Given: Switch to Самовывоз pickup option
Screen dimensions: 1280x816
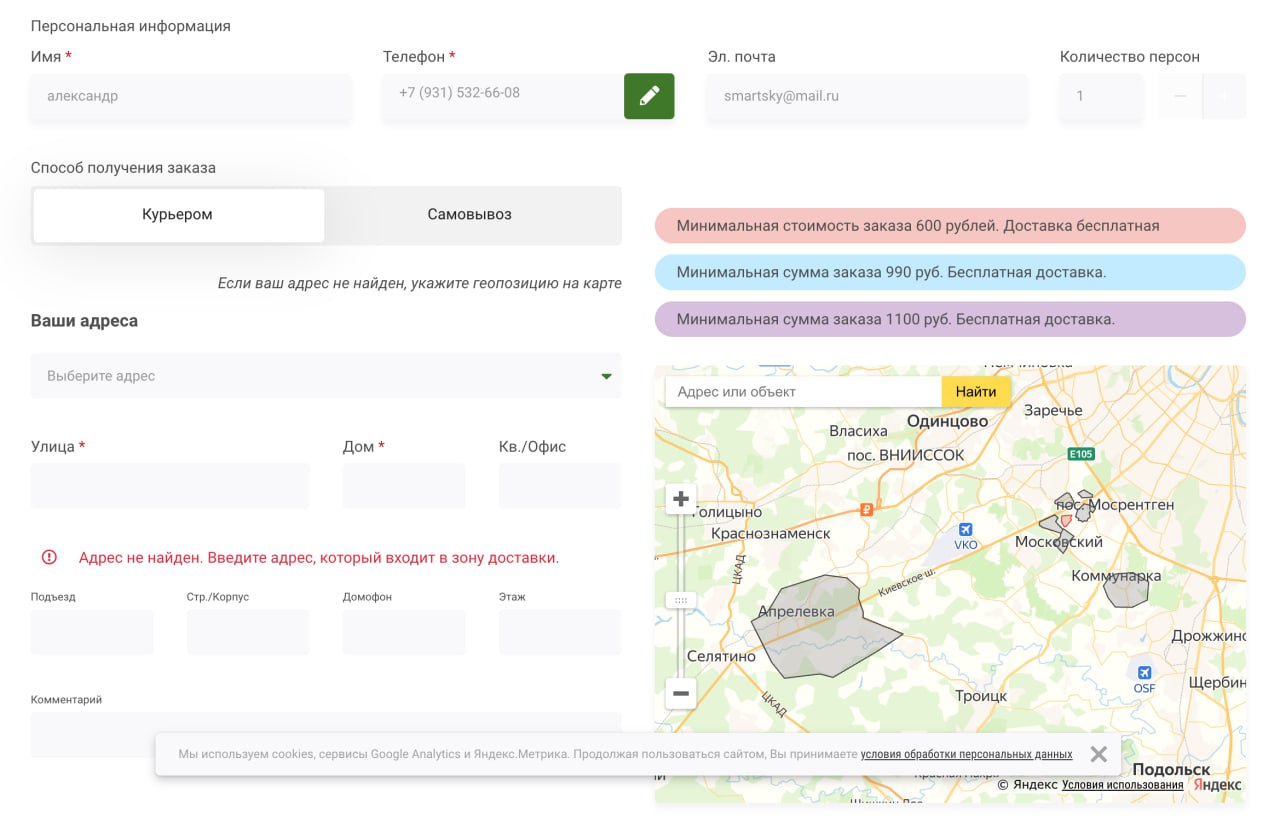Looking at the screenshot, I should 470,215.
